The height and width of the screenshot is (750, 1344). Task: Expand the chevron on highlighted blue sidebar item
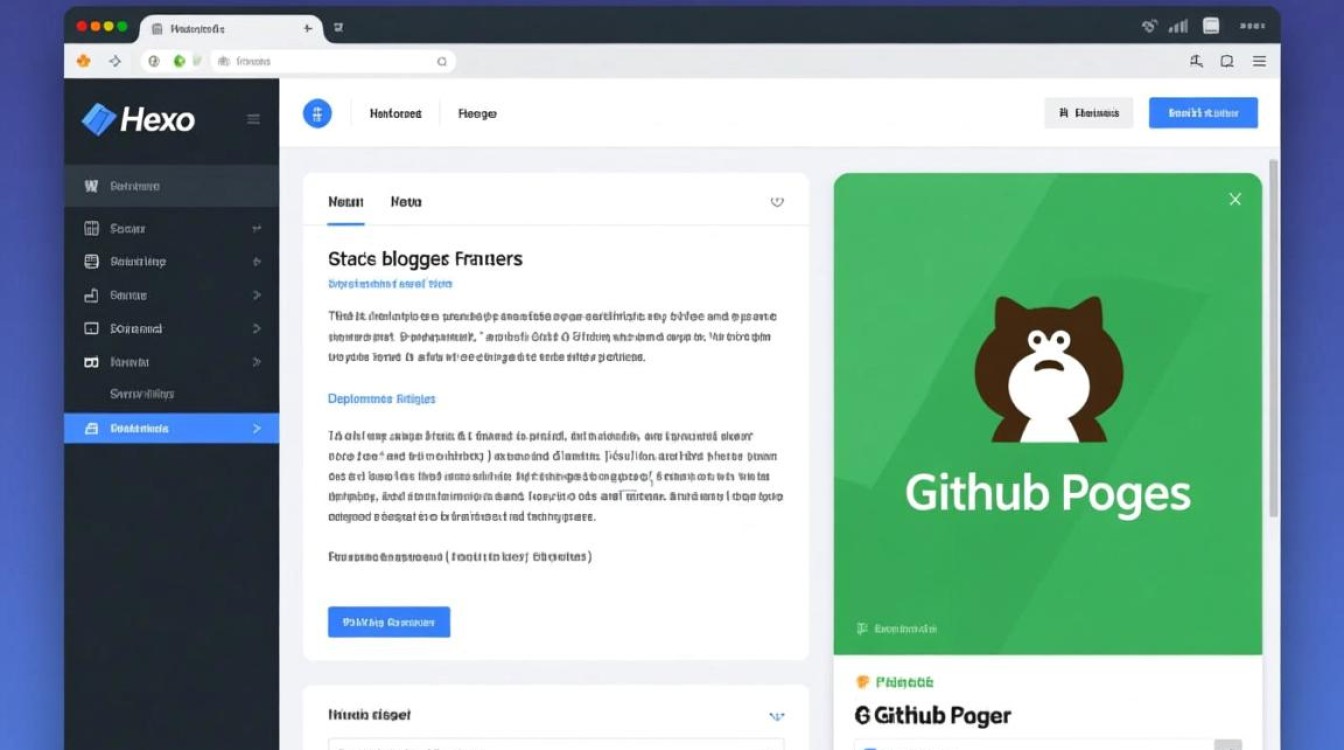(x=257, y=428)
